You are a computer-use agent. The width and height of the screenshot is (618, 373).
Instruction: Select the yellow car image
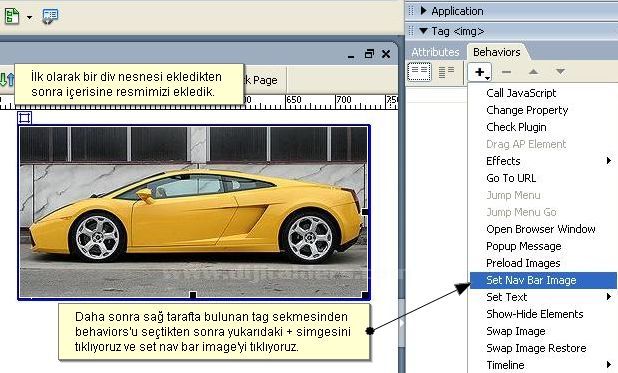(x=193, y=212)
